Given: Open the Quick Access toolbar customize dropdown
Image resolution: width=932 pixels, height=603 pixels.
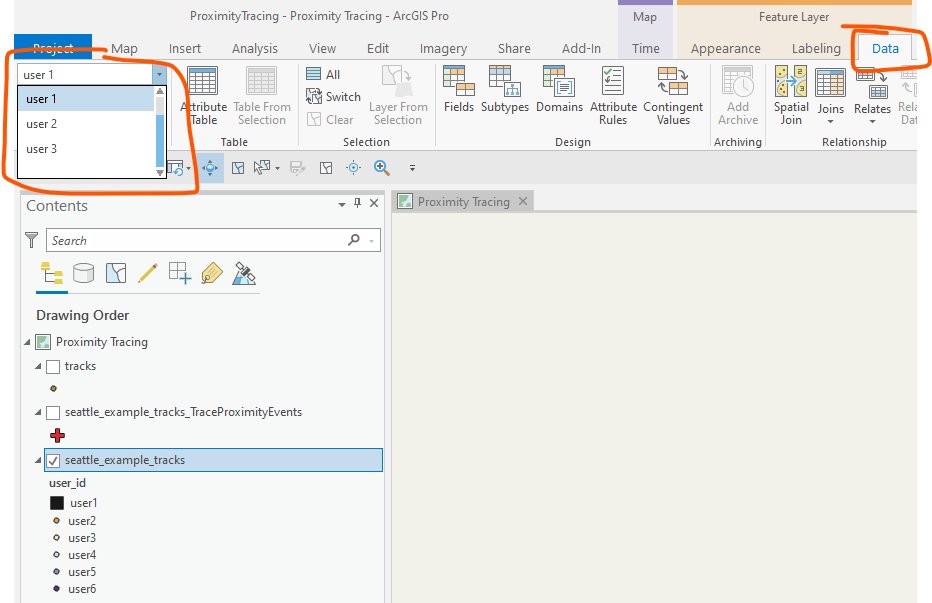Looking at the screenshot, I should coord(412,168).
